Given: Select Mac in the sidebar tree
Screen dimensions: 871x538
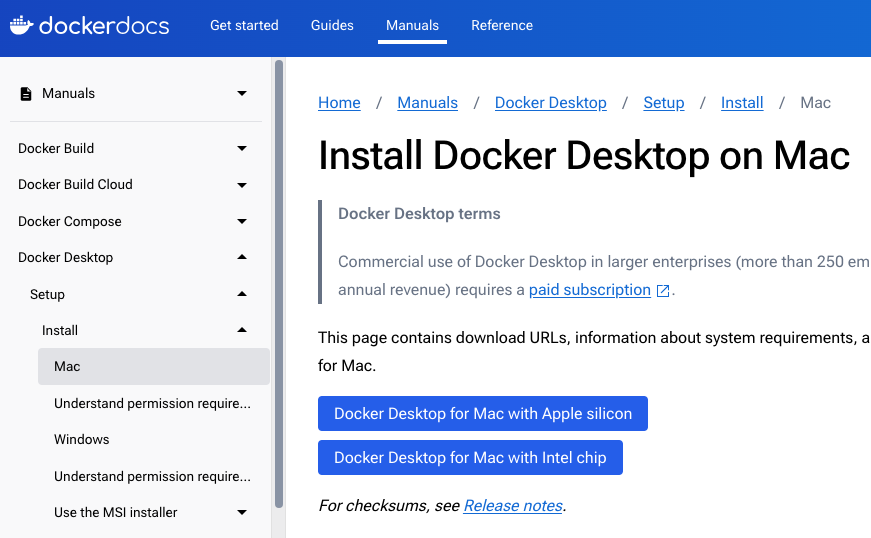Looking at the screenshot, I should pyautogui.click(x=154, y=366).
